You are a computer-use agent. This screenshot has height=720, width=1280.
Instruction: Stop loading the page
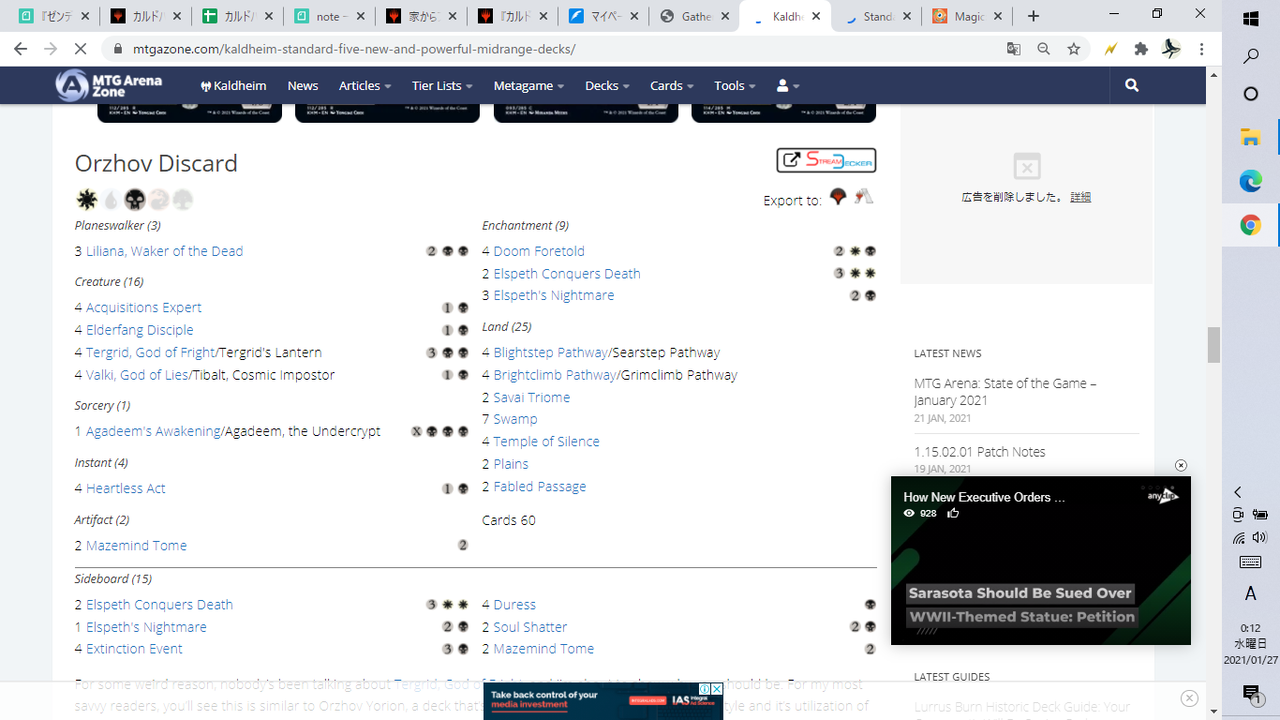tap(81, 49)
